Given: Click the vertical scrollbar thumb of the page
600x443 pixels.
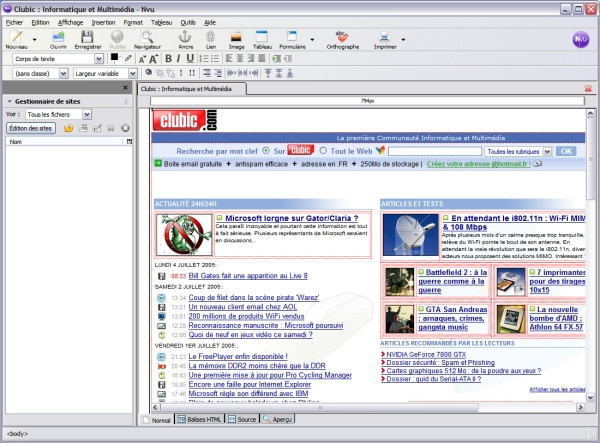Looking at the screenshot, I should (590, 158).
